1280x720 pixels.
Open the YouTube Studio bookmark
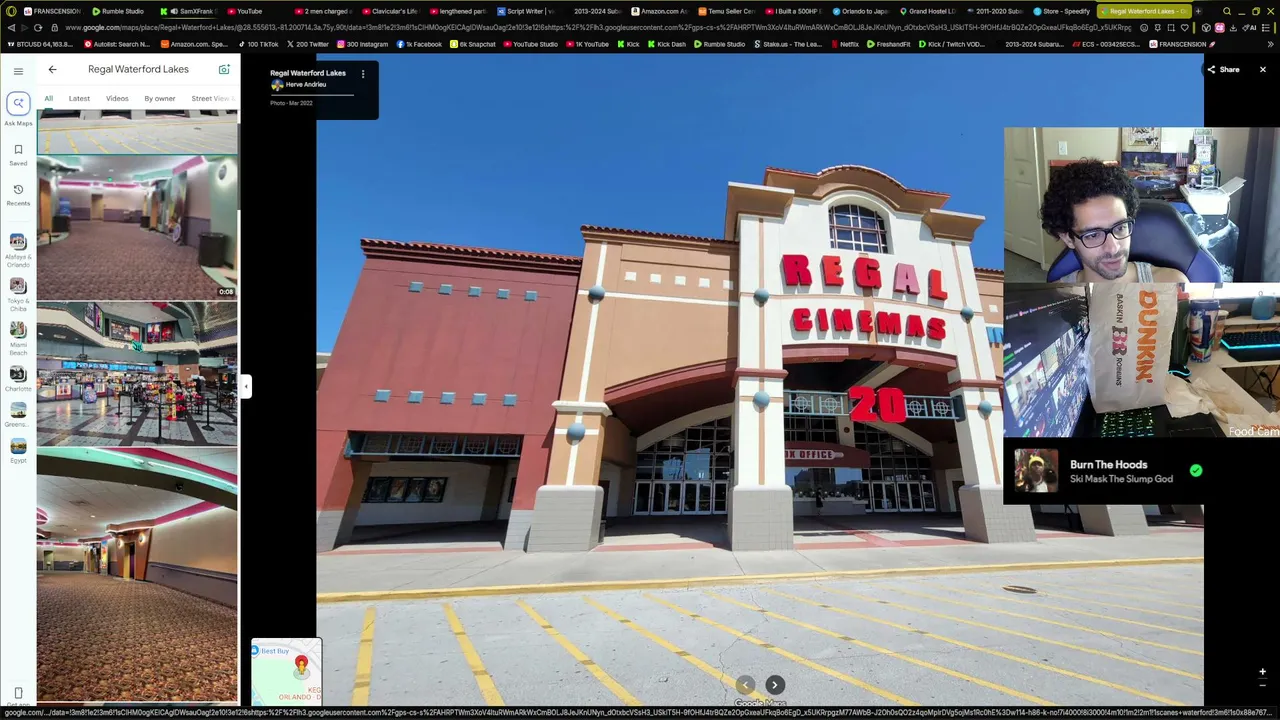click(x=530, y=44)
